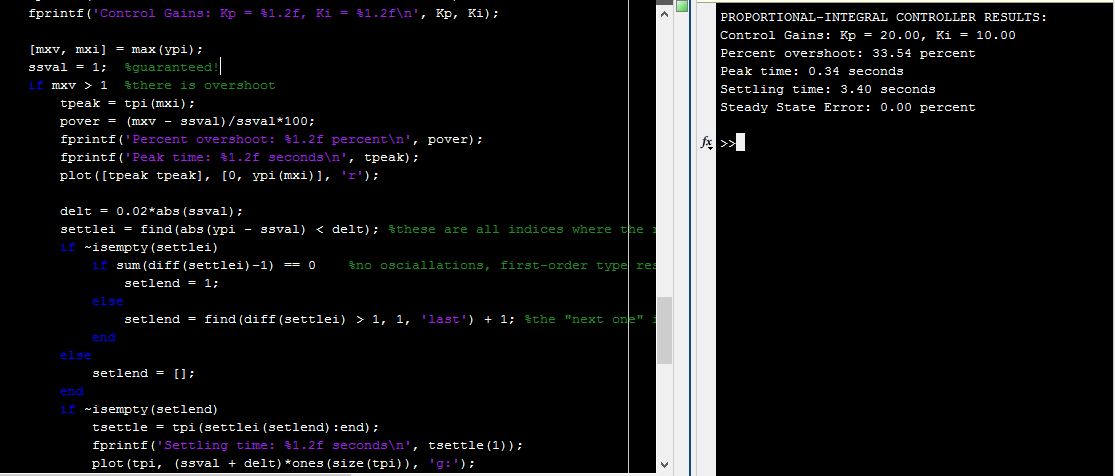Screen dimensions: 1115x476
Task: Click the 'Settling time: 3.40 seconds' output
Action: 827,89
